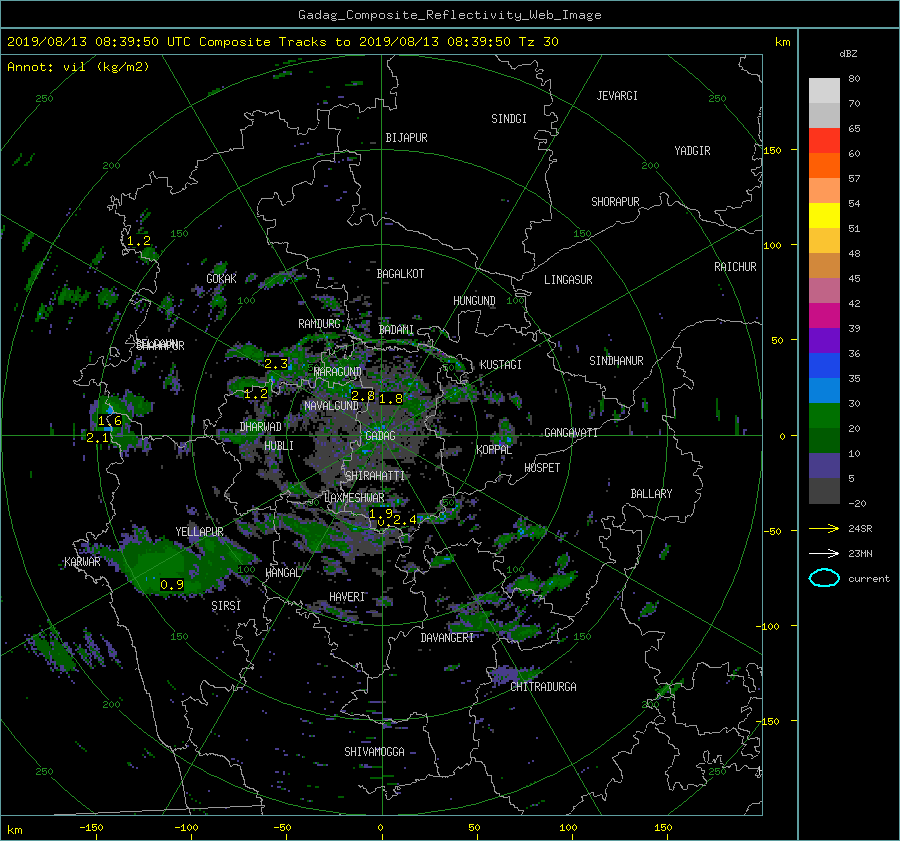Click the HUBLI city label
900x841 pixels.
[x=279, y=446]
